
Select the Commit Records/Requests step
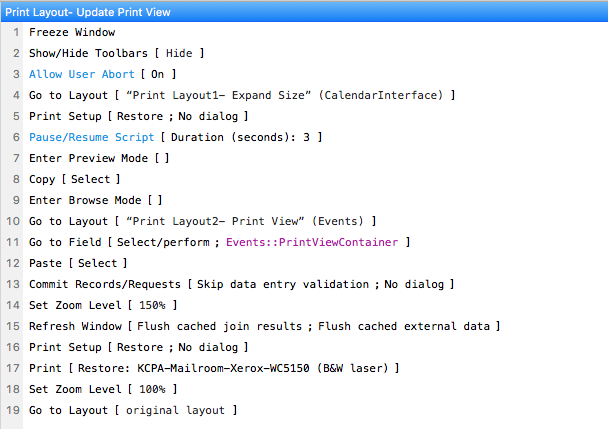pos(241,284)
